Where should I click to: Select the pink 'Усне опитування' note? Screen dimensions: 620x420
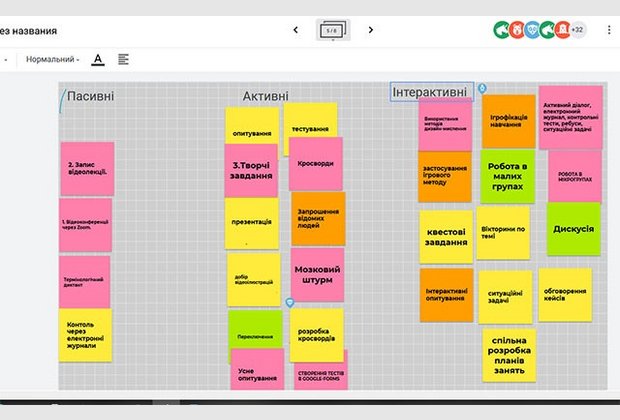pyautogui.click(x=257, y=369)
